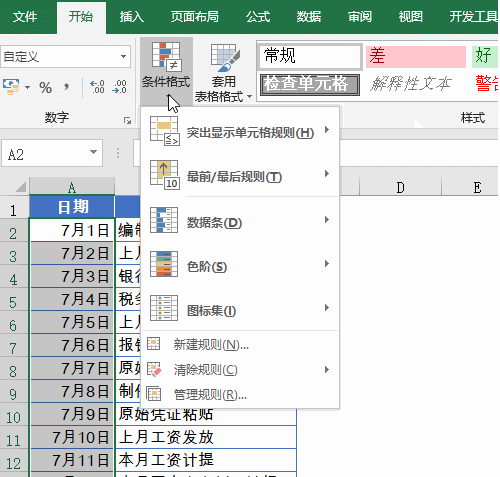The image size is (500, 477).
Task: Apply the 解释性文本 cell style
Action: (411, 84)
